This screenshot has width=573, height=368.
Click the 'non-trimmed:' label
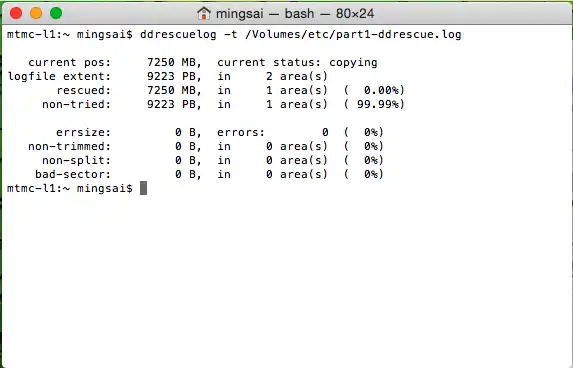(69, 146)
